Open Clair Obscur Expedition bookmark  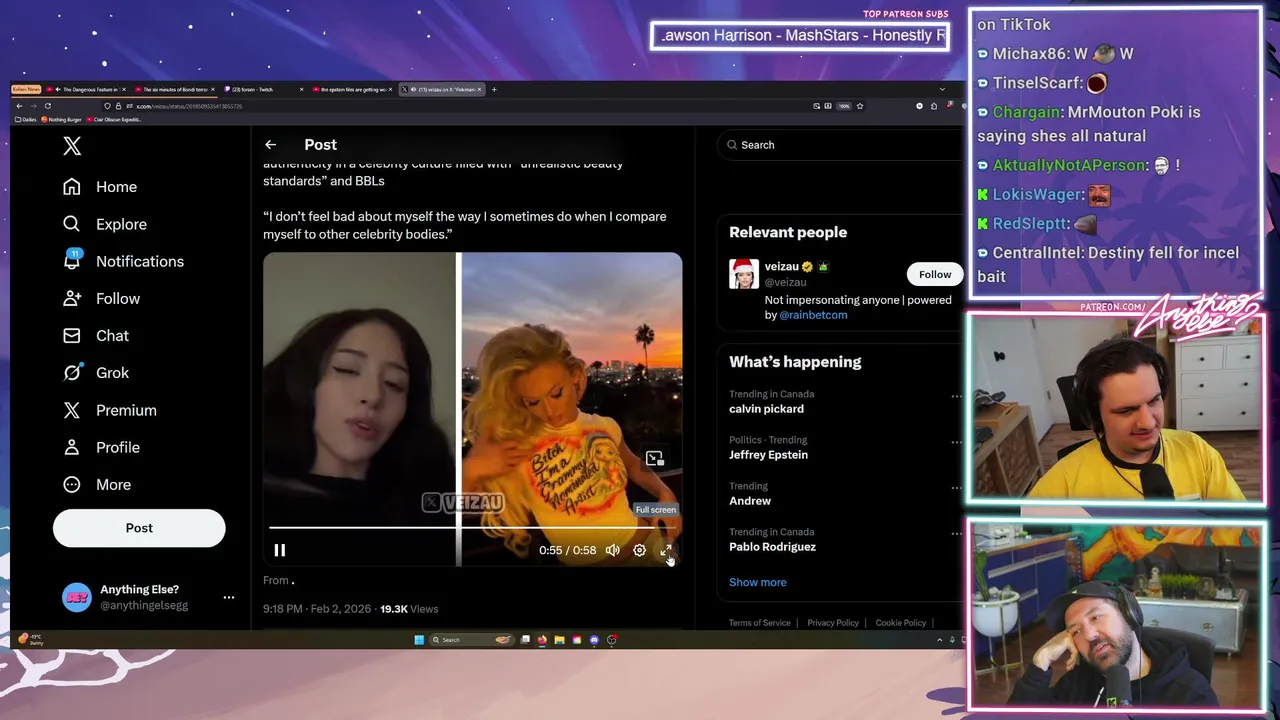(114, 119)
